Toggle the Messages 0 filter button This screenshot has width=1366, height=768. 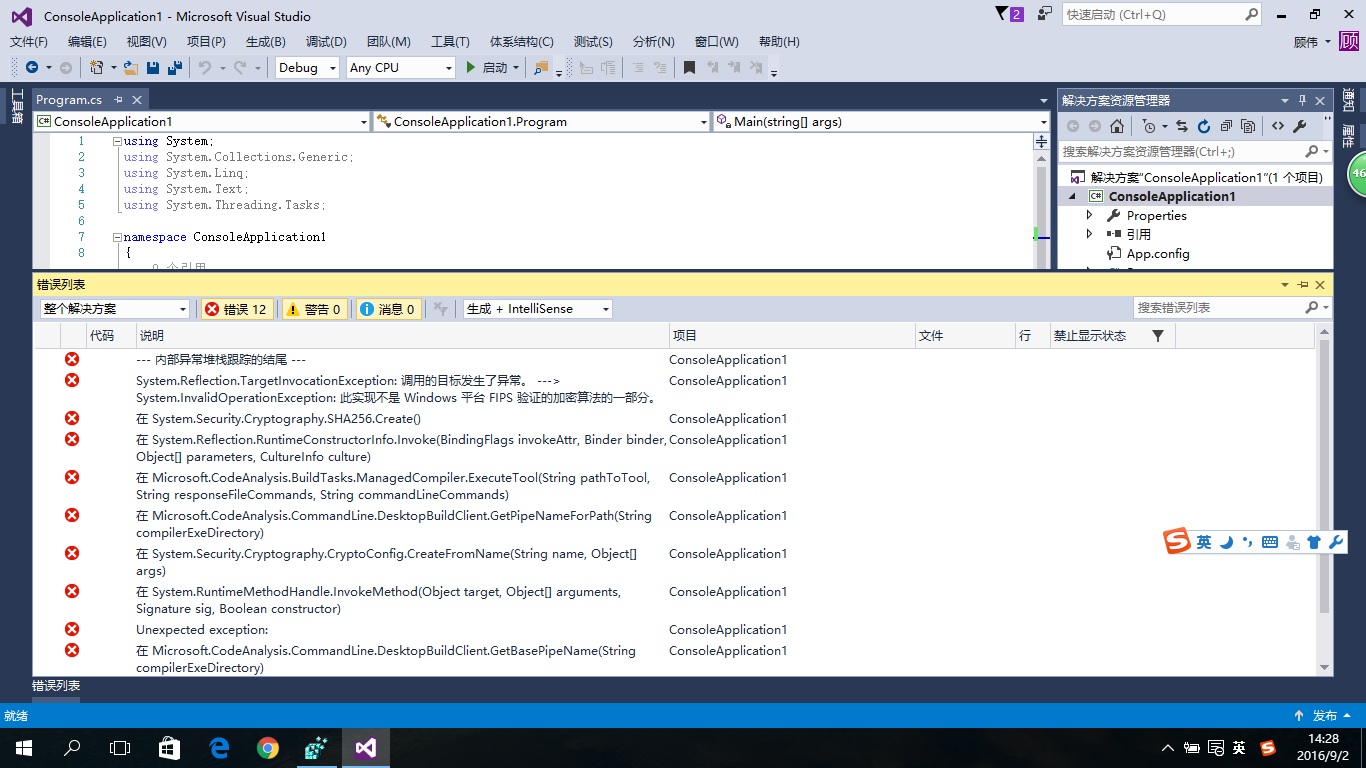[387, 309]
